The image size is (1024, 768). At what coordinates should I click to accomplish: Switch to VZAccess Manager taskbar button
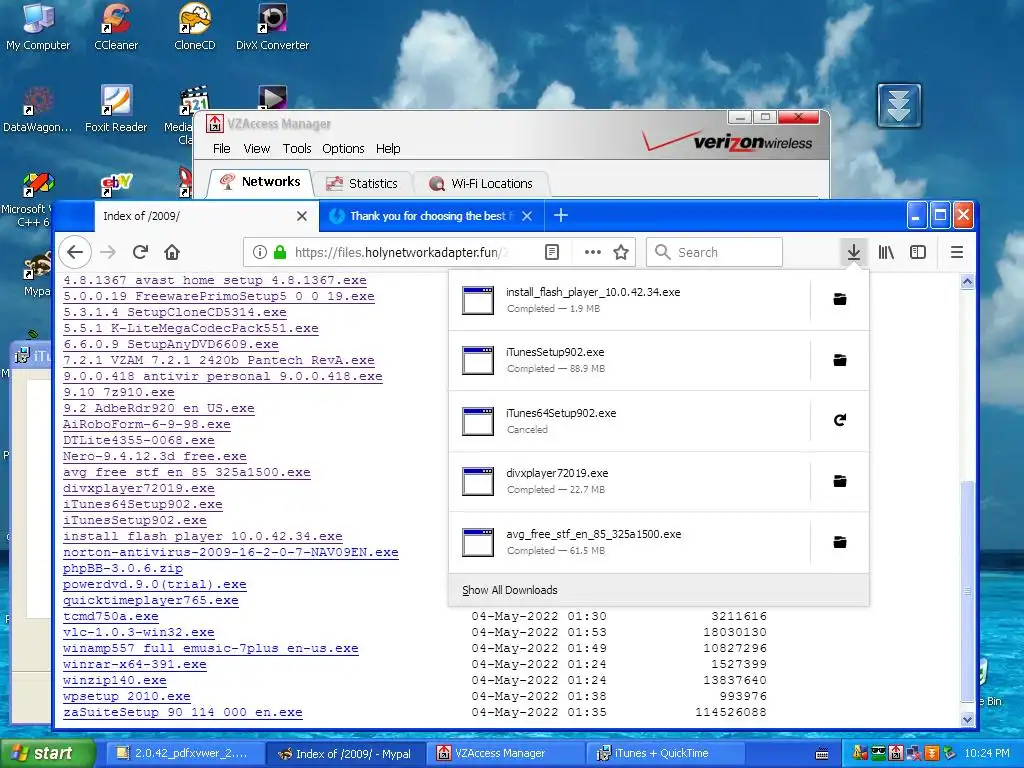click(507, 754)
